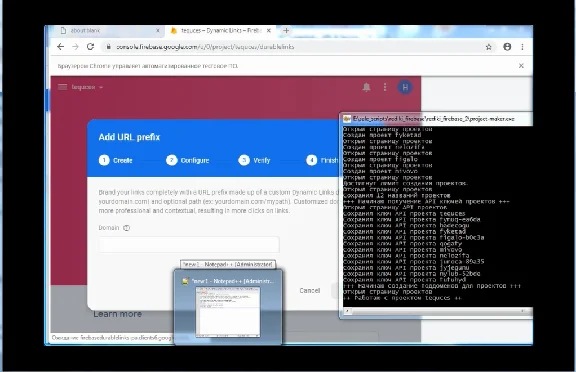
Task: Go forward in Chrome browser
Action: 76,47
